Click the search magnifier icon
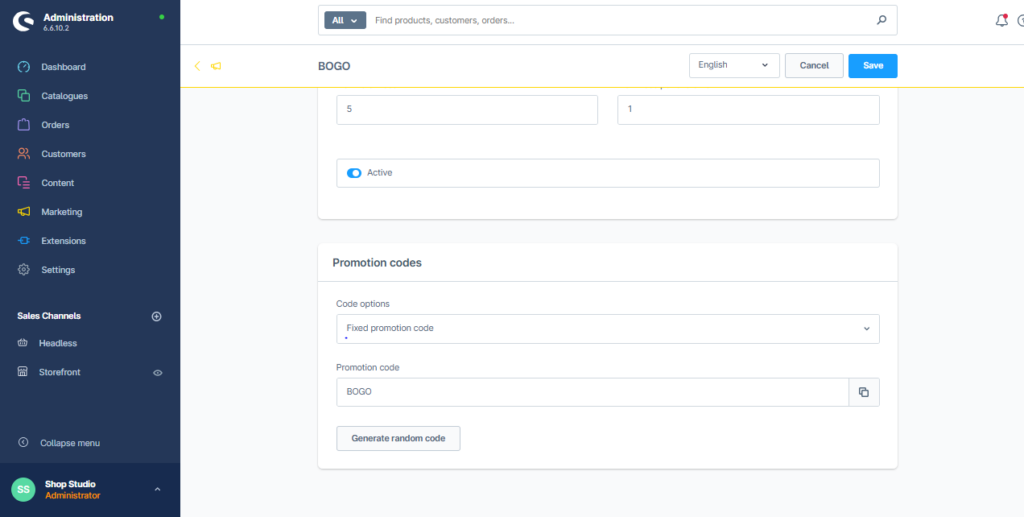This screenshot has height=517, width=1024. point(881,20)
